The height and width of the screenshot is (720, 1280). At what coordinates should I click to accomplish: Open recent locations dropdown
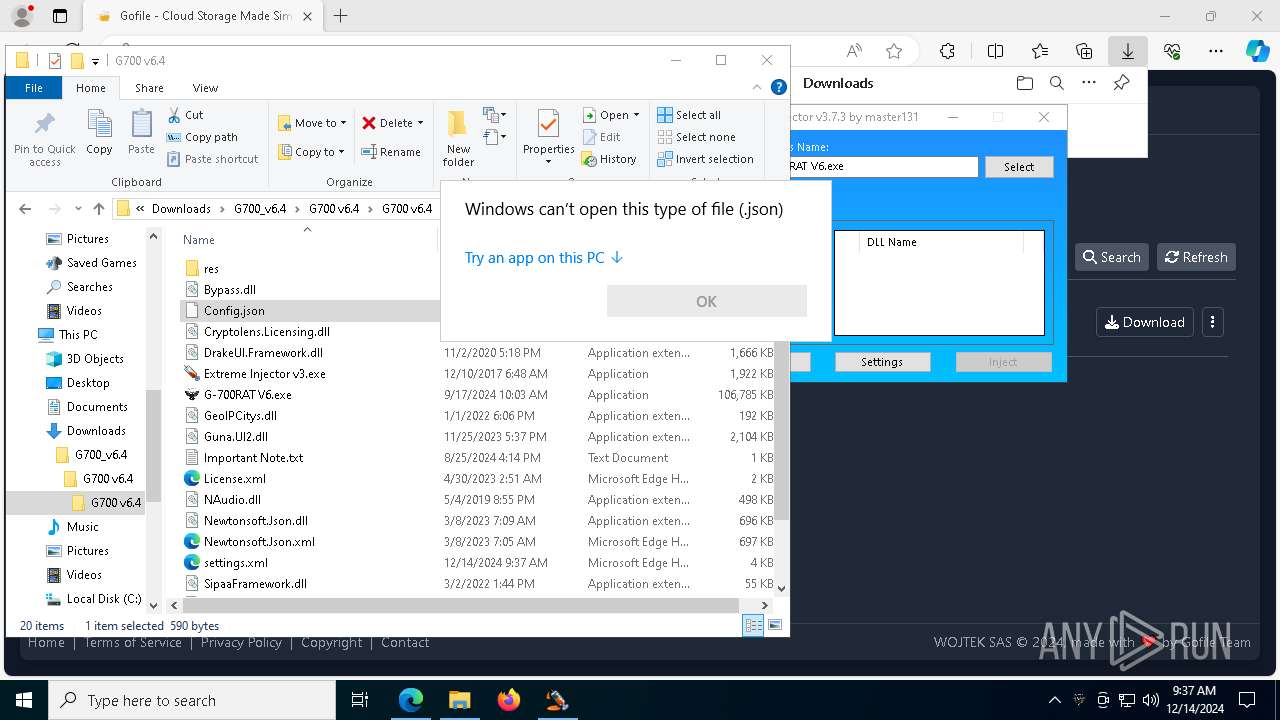(76, 209)
